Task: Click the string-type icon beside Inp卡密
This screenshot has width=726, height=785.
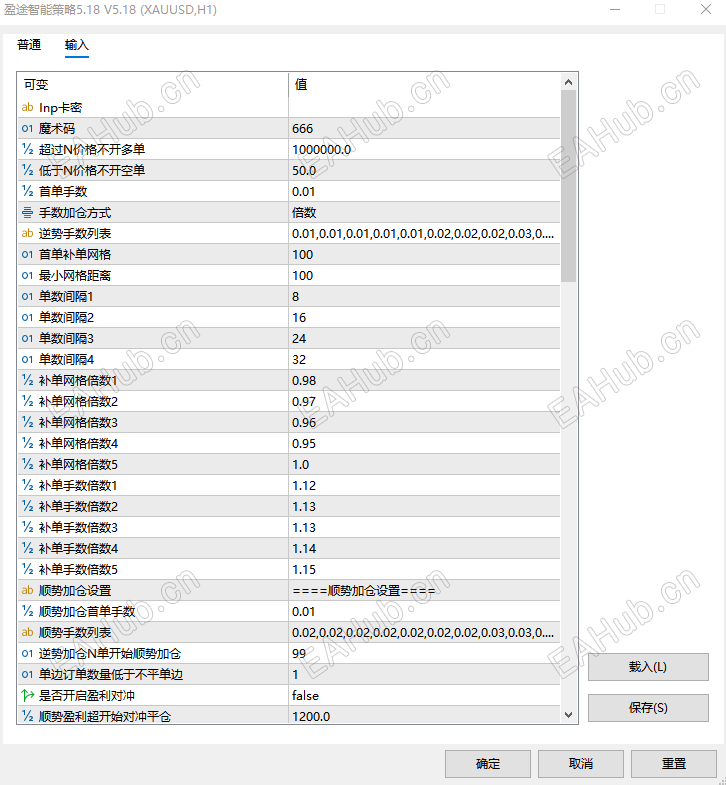Action: coord(28,108)
